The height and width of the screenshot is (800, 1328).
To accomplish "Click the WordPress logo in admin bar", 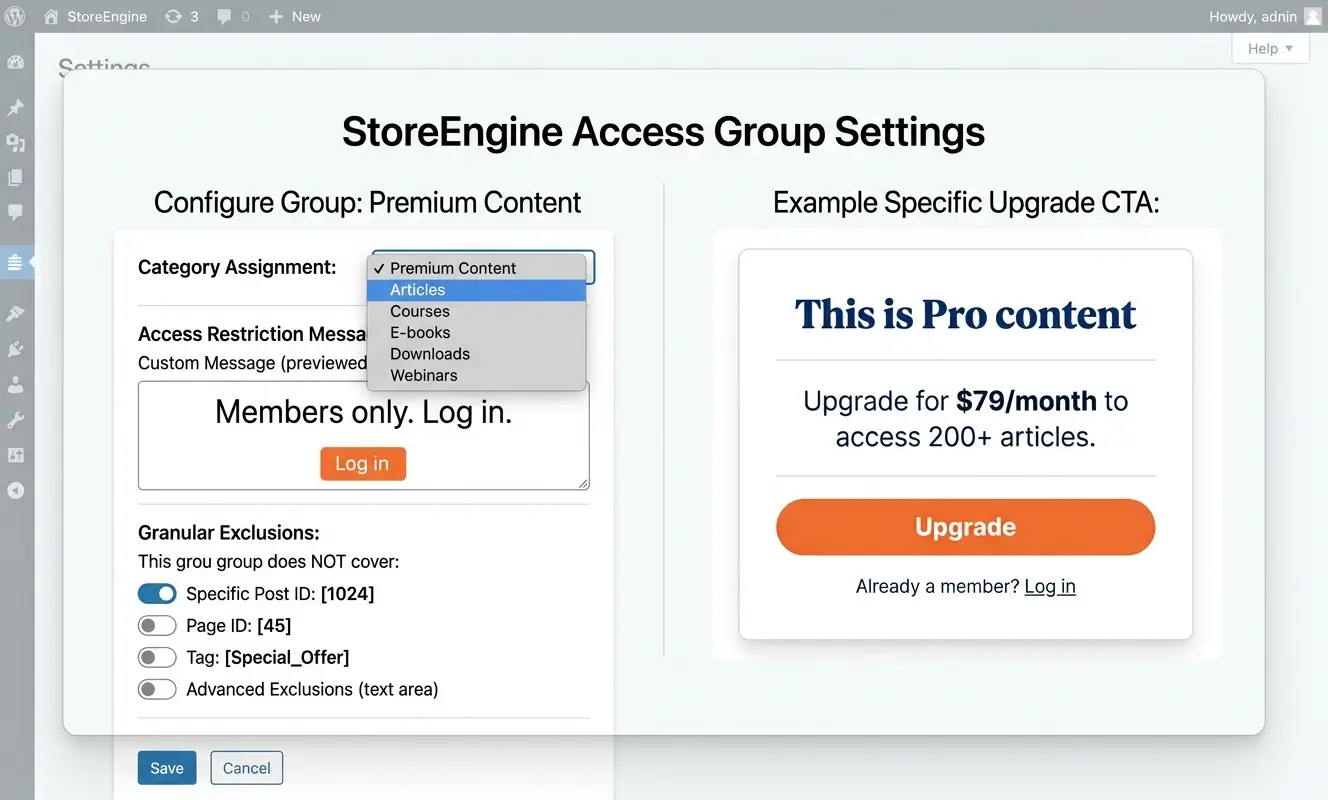I will [15, 16].
